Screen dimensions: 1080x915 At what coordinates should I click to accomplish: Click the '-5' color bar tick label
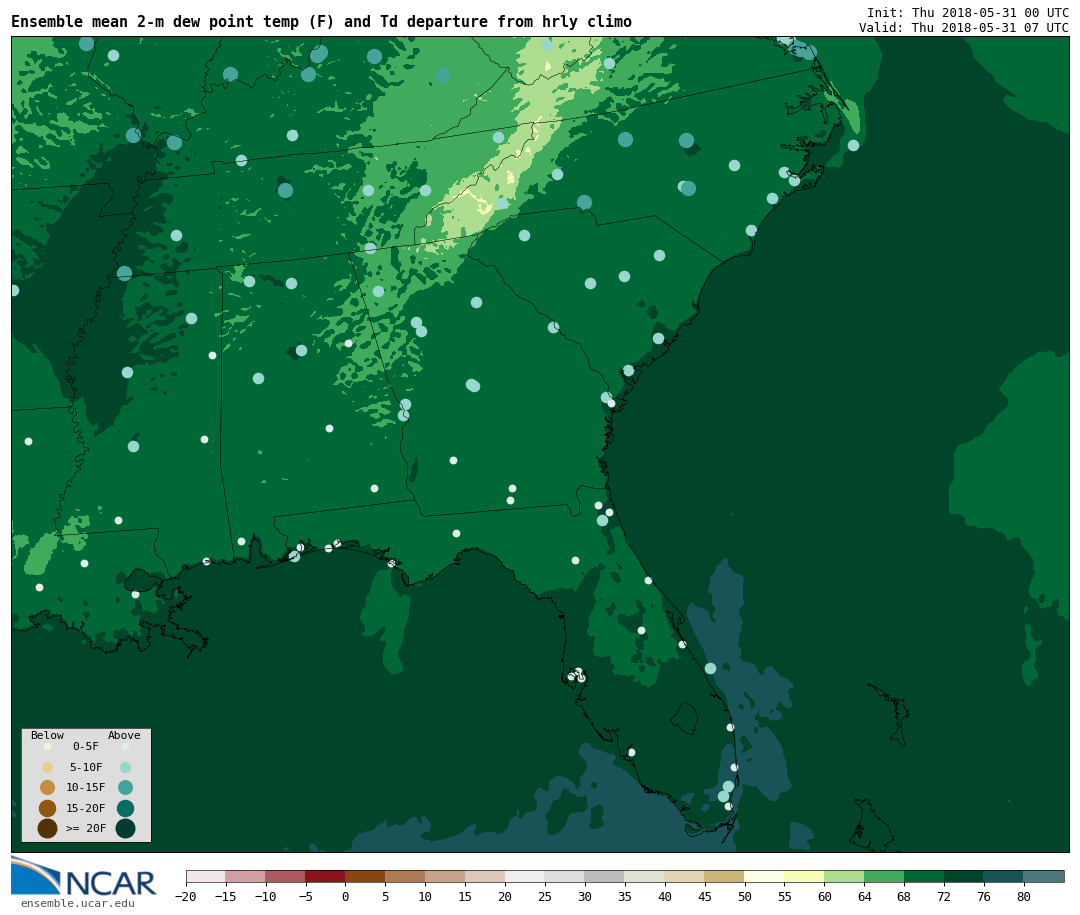pyautogui.click(x=305, y=896)
